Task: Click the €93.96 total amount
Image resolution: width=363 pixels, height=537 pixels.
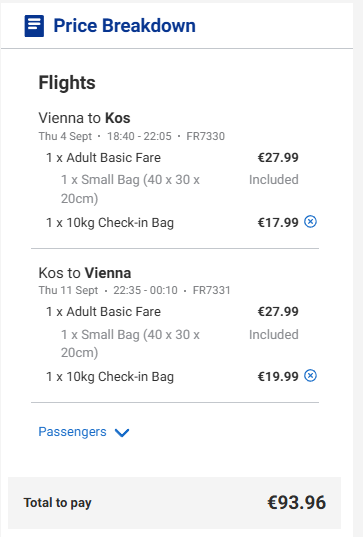Action: [x=297, y=502]
